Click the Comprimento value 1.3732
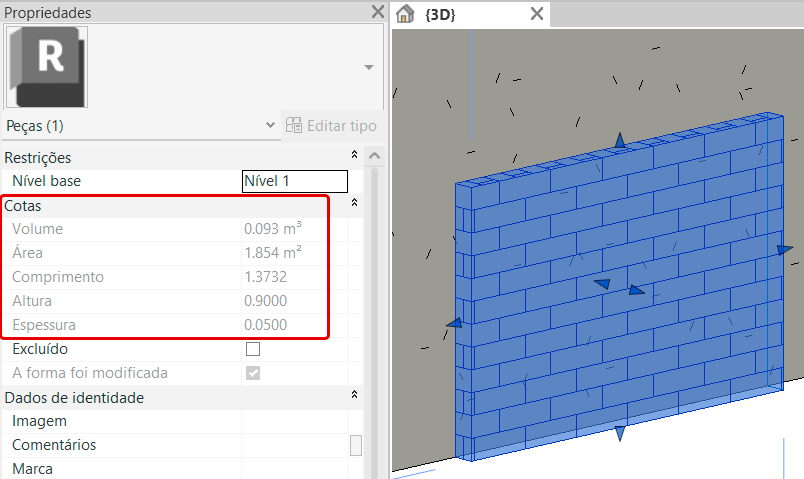804x479 pixels. (266, 277)
